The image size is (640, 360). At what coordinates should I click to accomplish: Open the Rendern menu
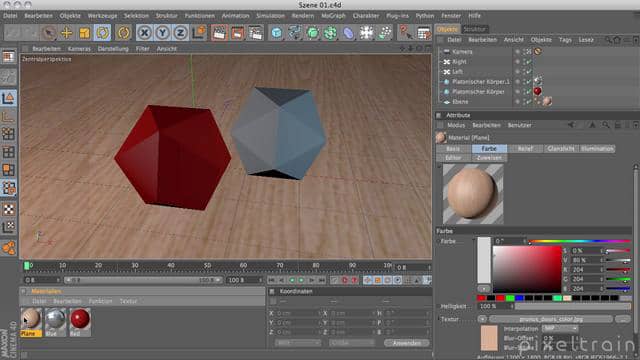pos(303,16)
